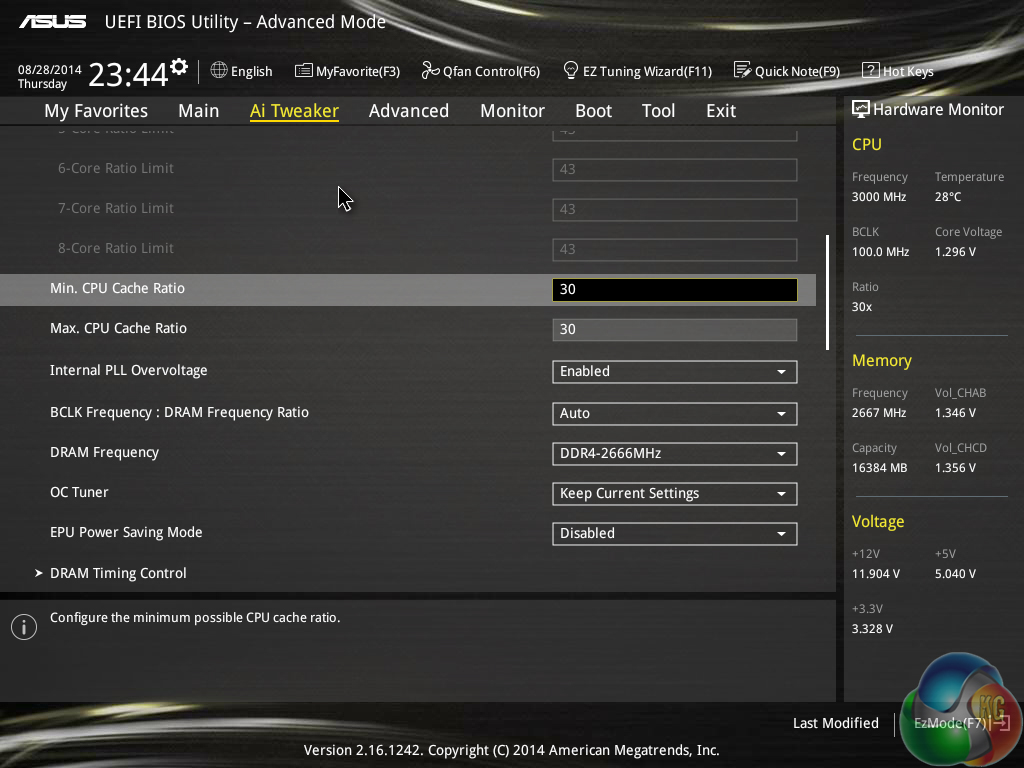Select the Internal PLL Overvoltage label

point(129,370)
